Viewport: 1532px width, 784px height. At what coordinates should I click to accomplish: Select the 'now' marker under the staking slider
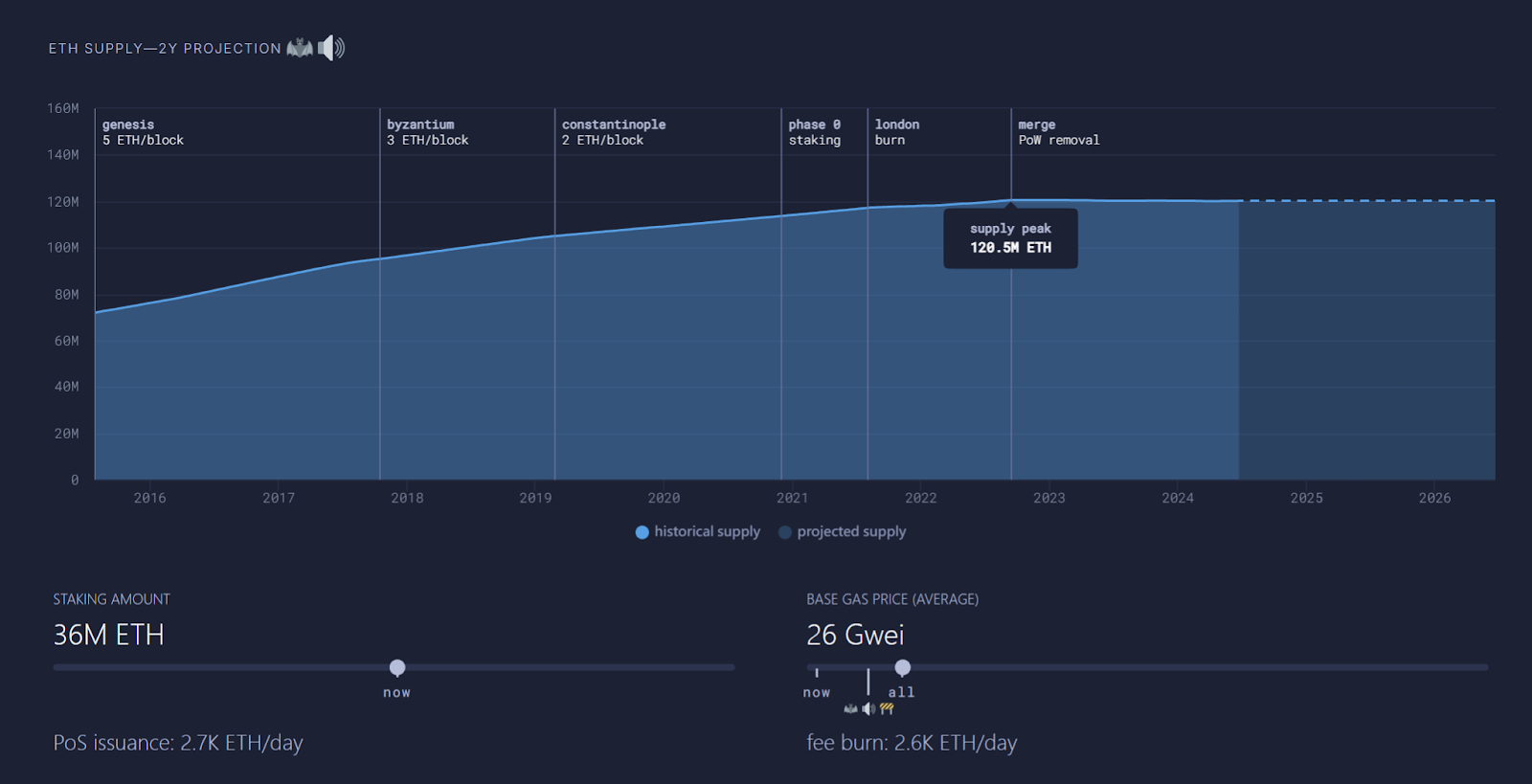tap(396, 692)
